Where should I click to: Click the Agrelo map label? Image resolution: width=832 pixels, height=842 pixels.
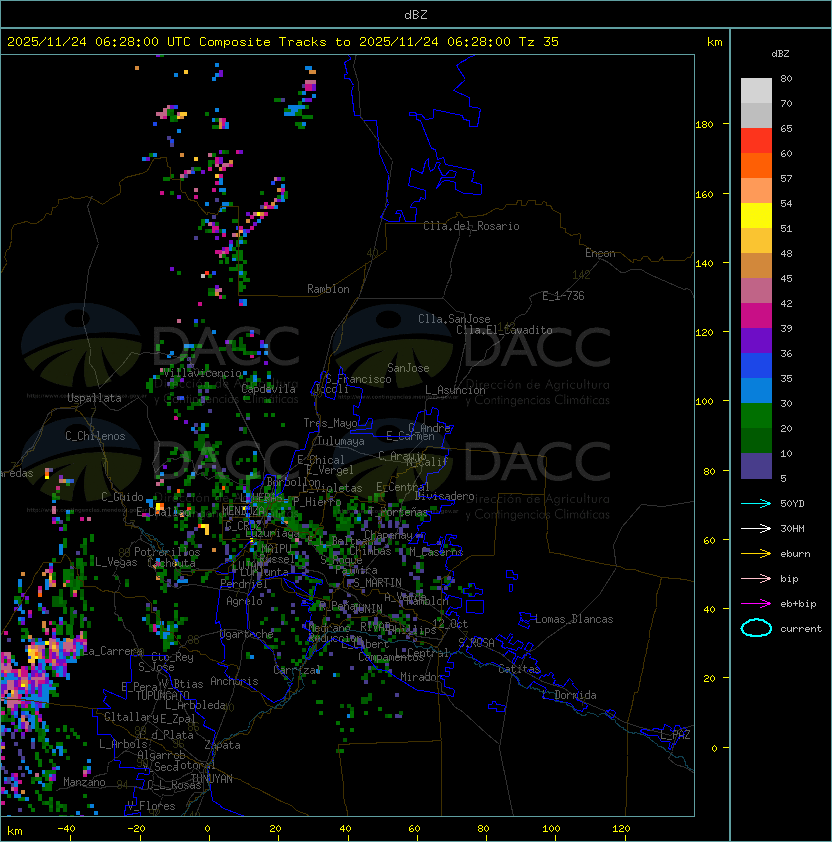(x=244, y=601)
